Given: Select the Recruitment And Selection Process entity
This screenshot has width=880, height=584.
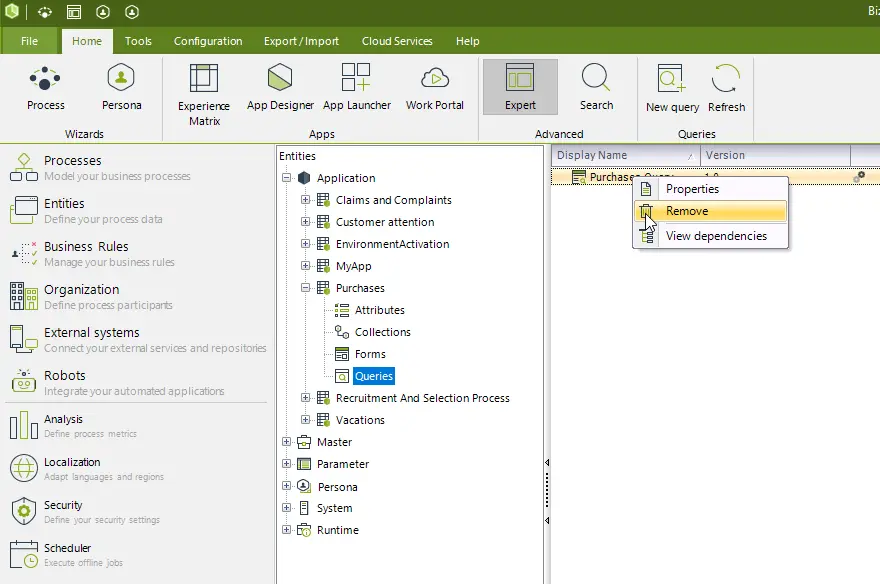Looking at the screenshot, I should click(x=423, y=398).
